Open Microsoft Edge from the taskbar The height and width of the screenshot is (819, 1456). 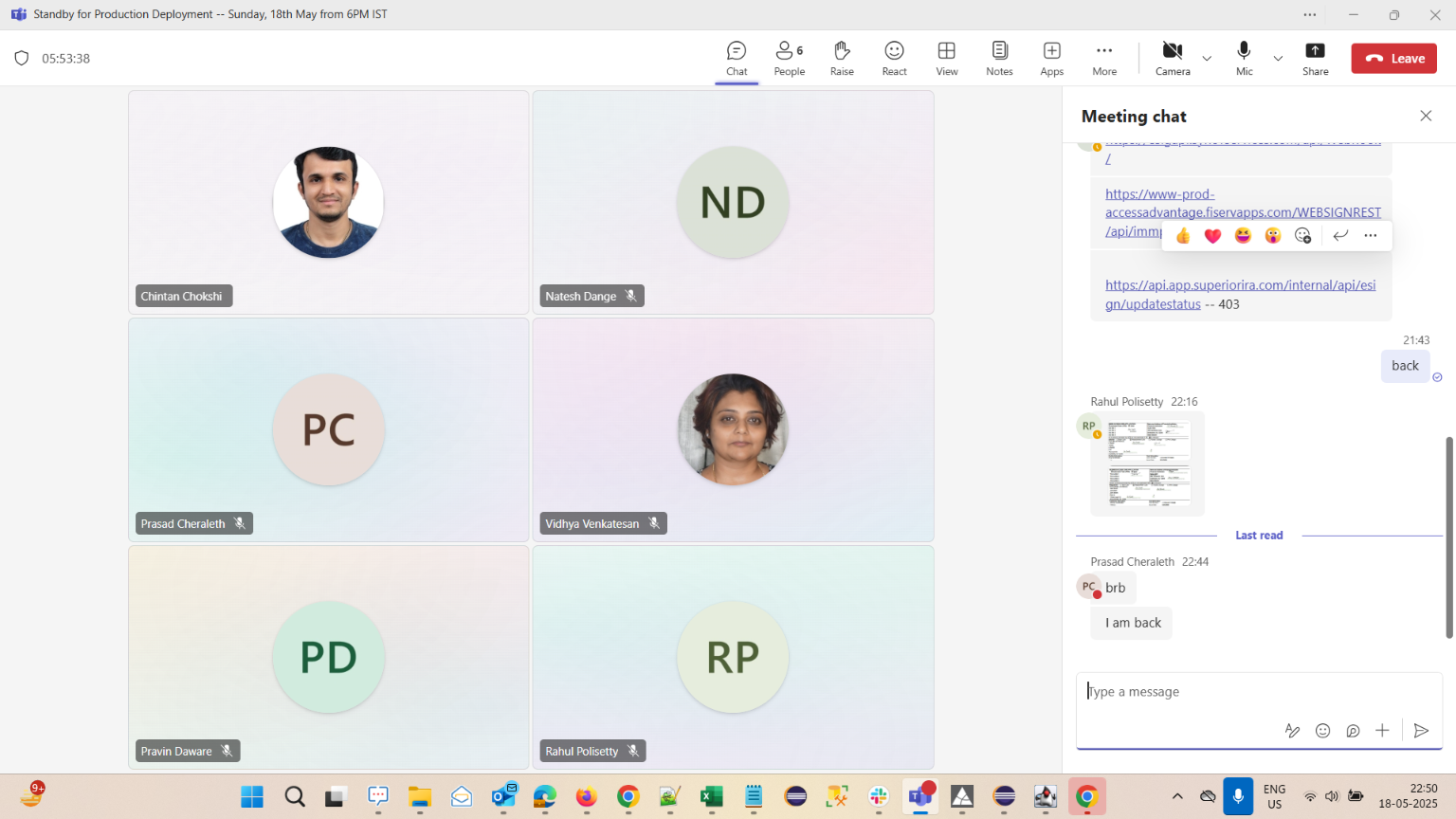[545, 797]
